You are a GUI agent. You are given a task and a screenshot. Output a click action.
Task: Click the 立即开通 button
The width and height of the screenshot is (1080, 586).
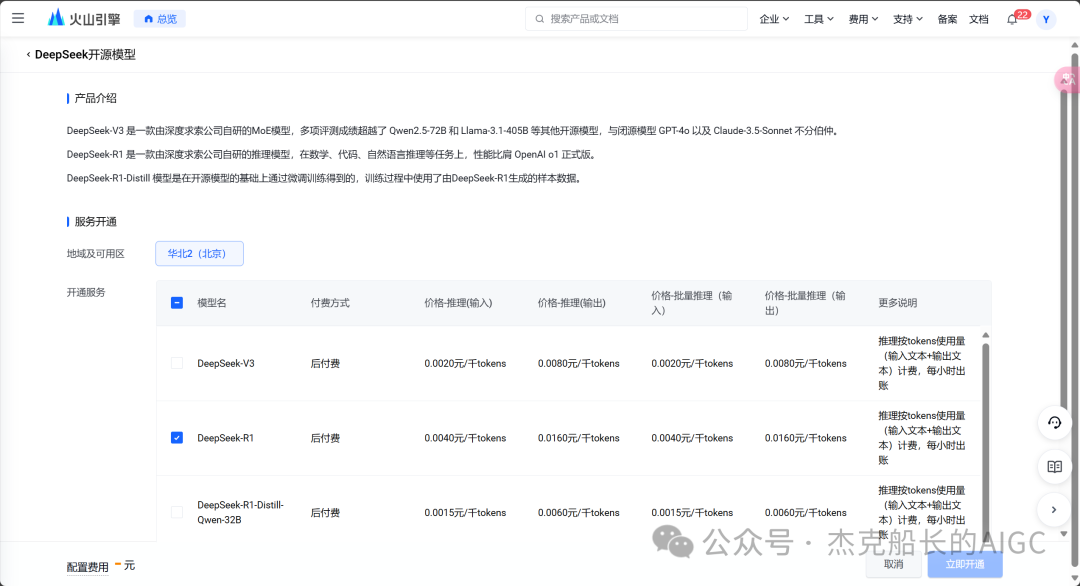(965, 564)
